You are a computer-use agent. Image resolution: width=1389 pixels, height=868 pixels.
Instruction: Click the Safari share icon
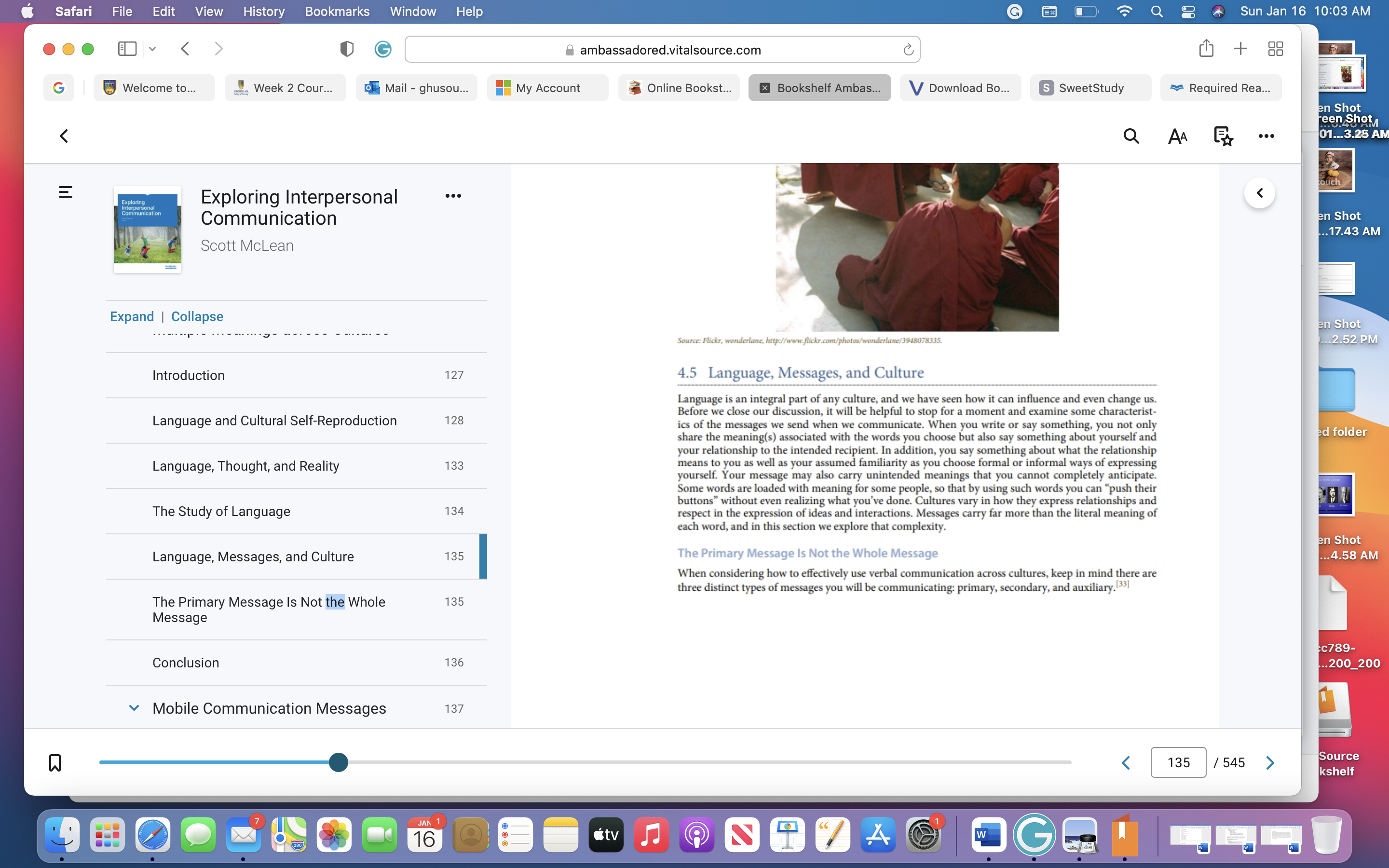(1206, 48)
